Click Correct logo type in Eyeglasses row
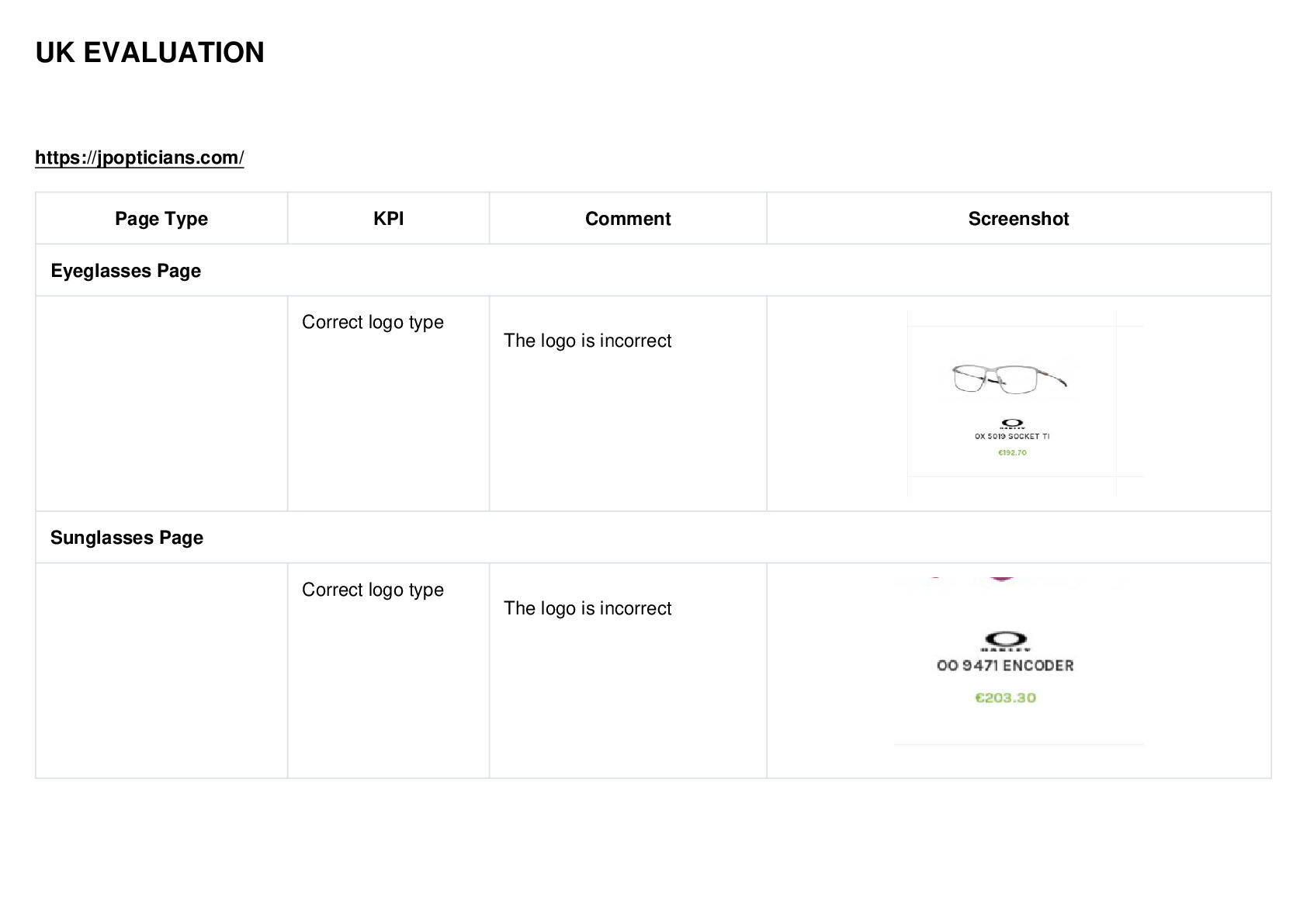This screenshot has width=1307, height=924. coord(373,322)
